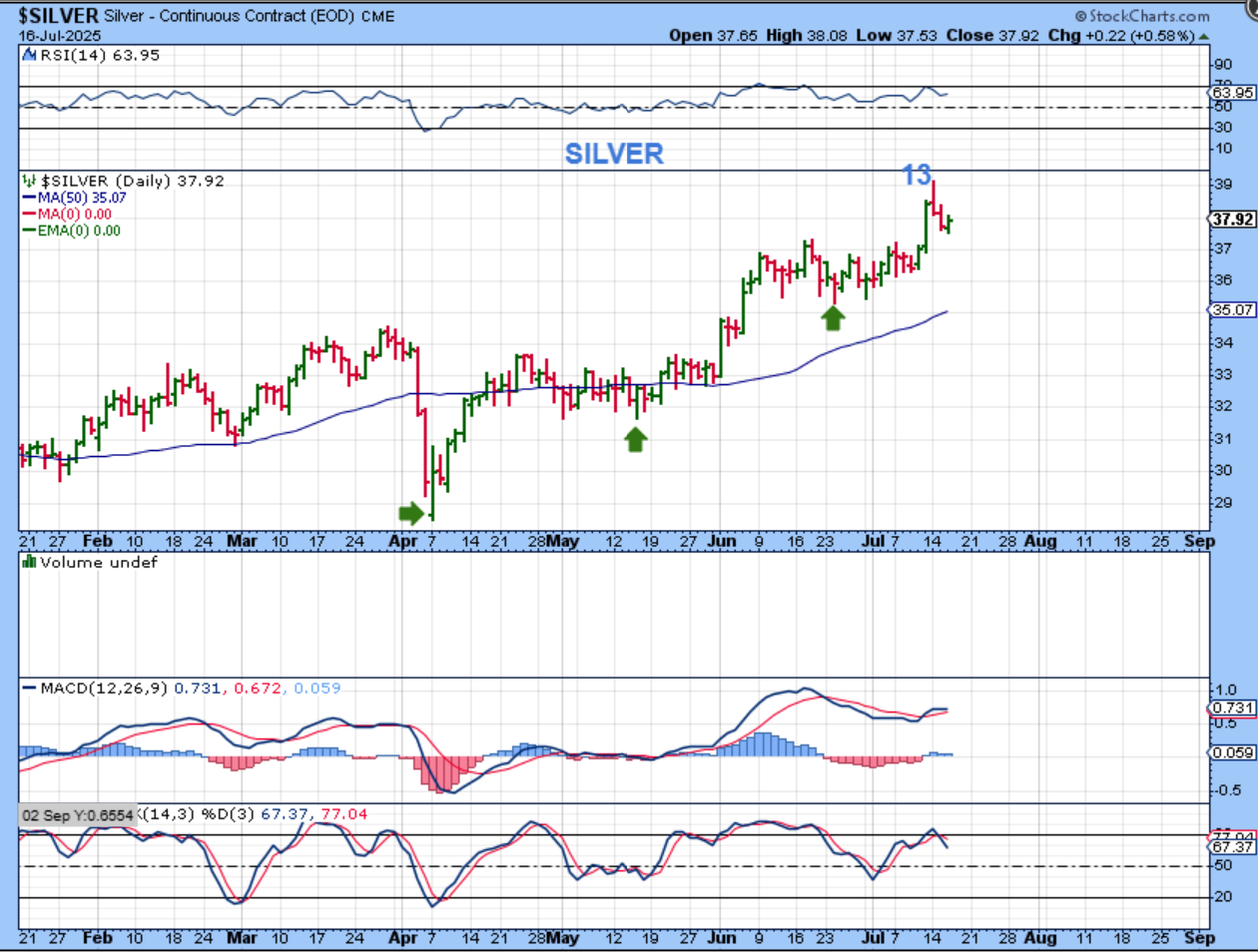Screen dimensions: 1258x952
Task: Click the '02 Sep Y:0.6554' crosshair tooltip
Action: click(x=78, y=814)
